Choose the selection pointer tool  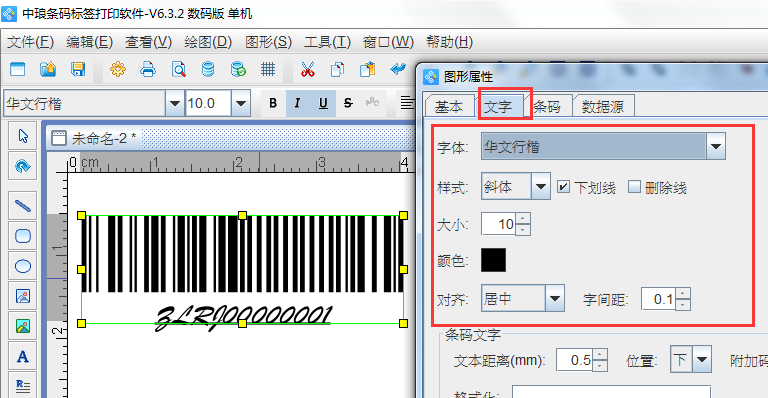(23, 136)
